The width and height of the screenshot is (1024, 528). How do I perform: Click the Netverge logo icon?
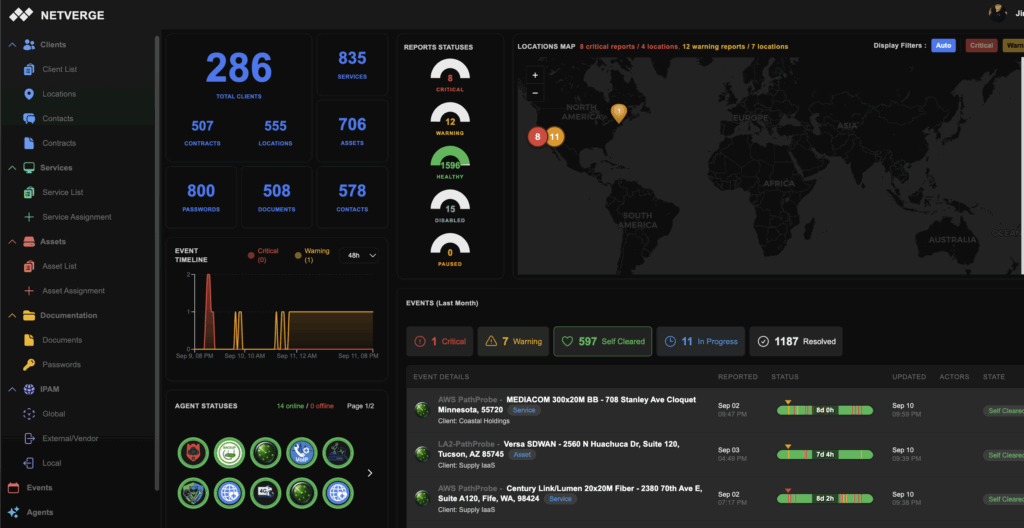tap(22, 15)
